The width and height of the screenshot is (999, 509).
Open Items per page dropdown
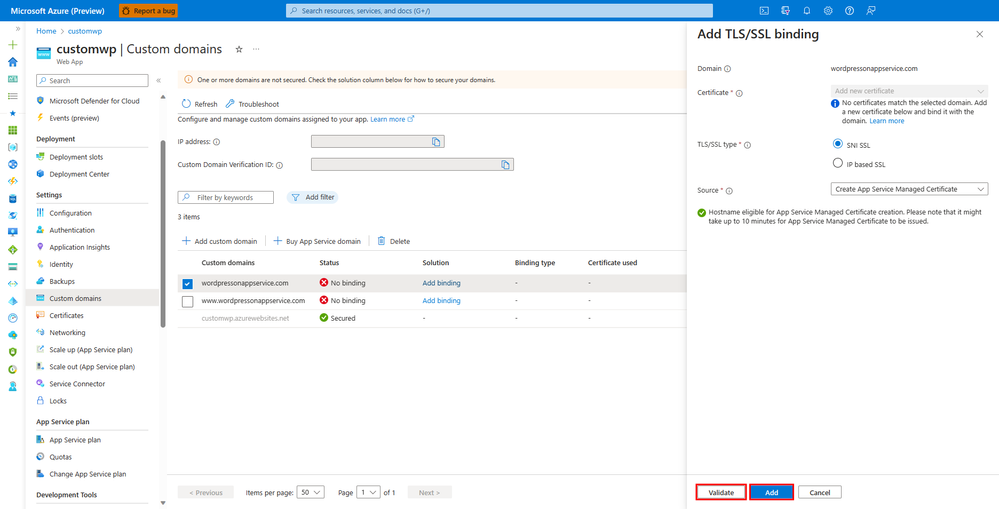pyautogui.click(x=312, y=492)
